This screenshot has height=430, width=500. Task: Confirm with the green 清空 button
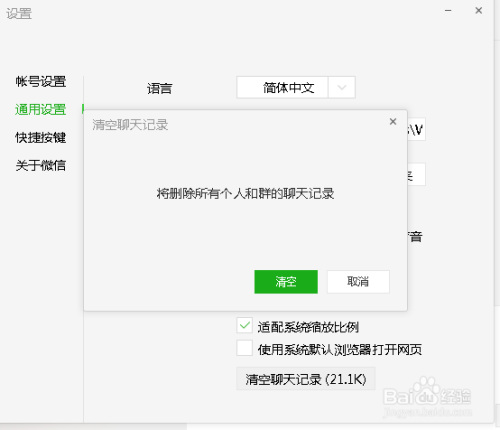[286, 282]
